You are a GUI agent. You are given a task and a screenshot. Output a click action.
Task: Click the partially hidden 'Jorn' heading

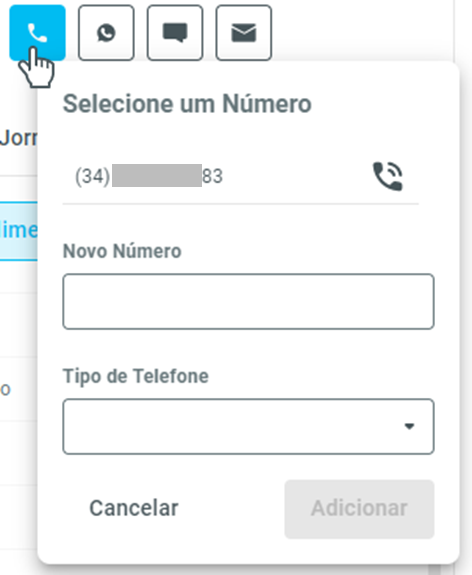pos(19,138)
